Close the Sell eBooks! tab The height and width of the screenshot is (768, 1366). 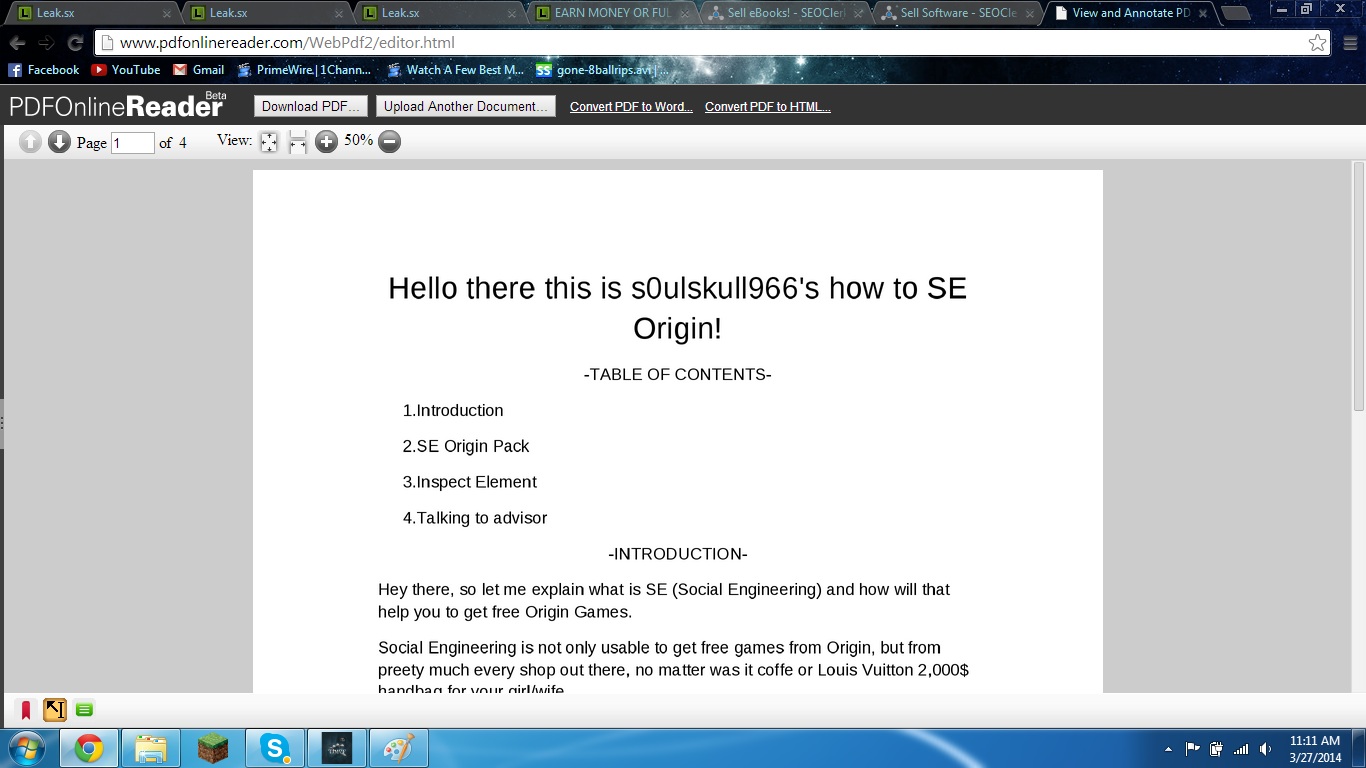coord(857,14)
